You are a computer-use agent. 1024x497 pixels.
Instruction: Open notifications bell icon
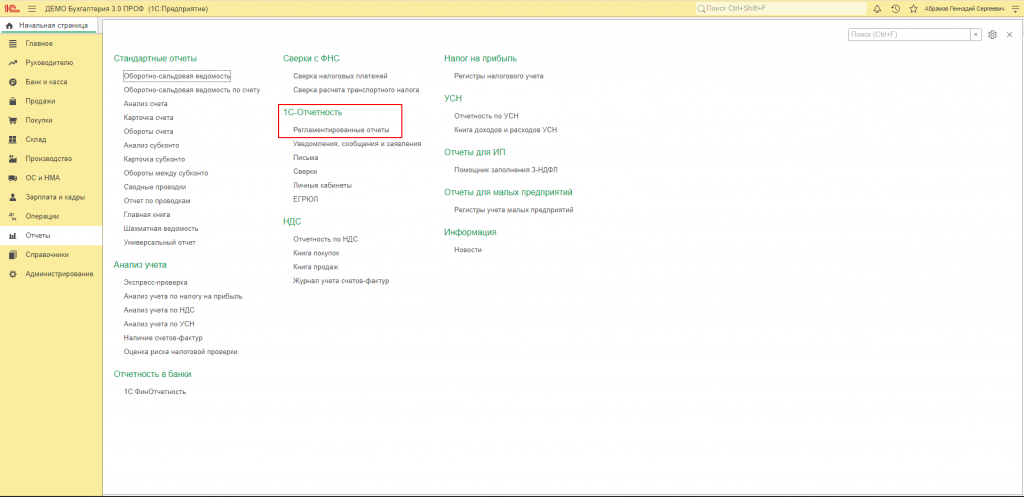click(877, 8)
